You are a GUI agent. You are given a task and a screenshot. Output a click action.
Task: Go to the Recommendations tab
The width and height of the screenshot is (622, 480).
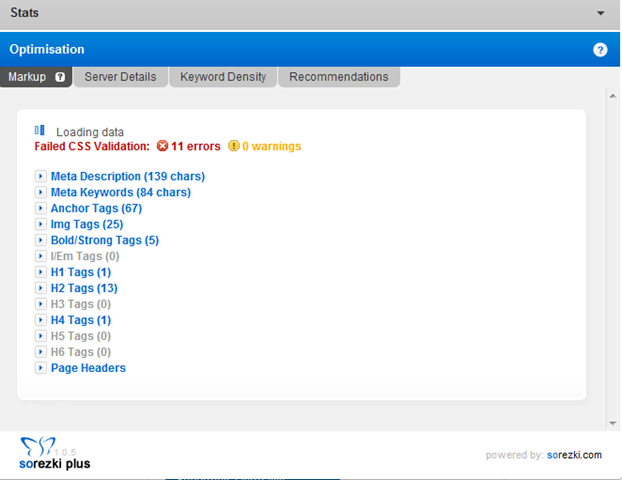tap(339, 77)
